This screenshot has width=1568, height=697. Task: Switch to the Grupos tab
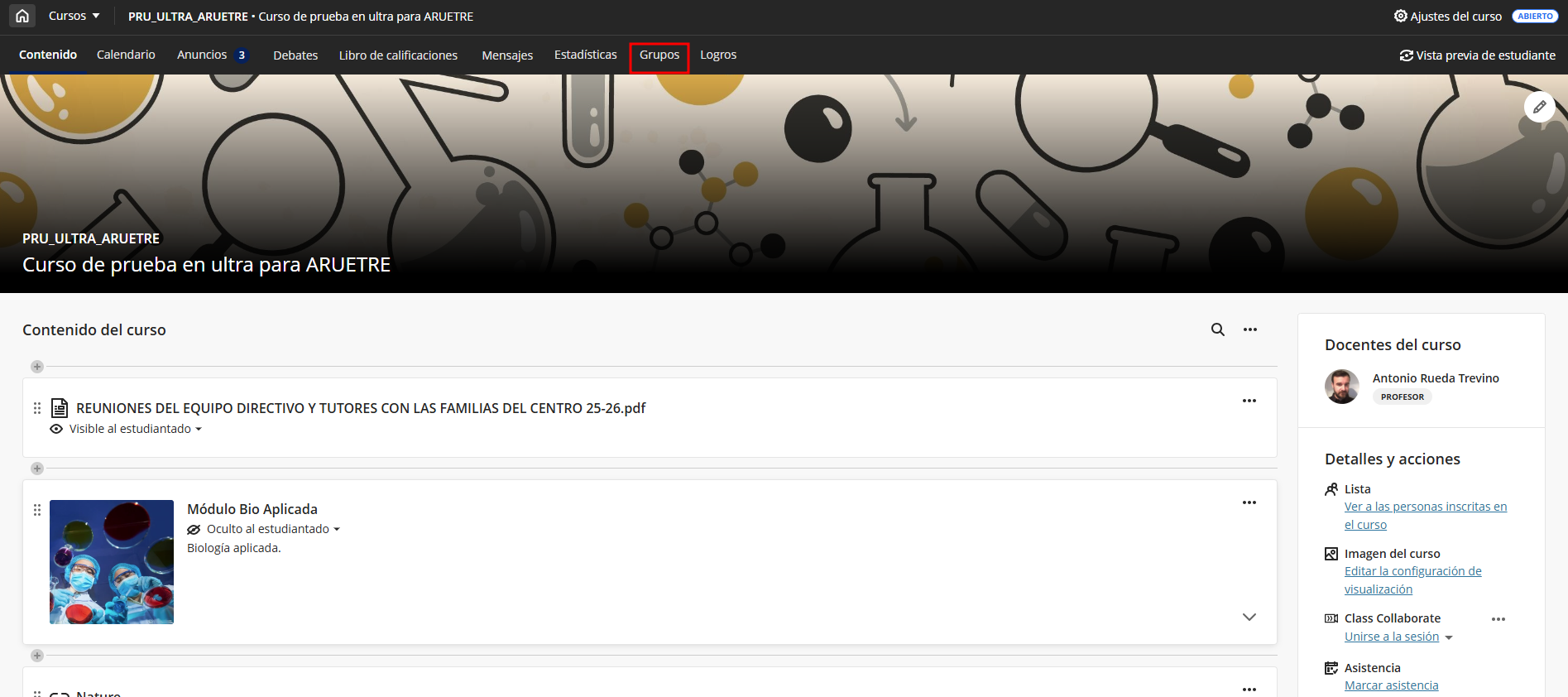coord(659,55)
